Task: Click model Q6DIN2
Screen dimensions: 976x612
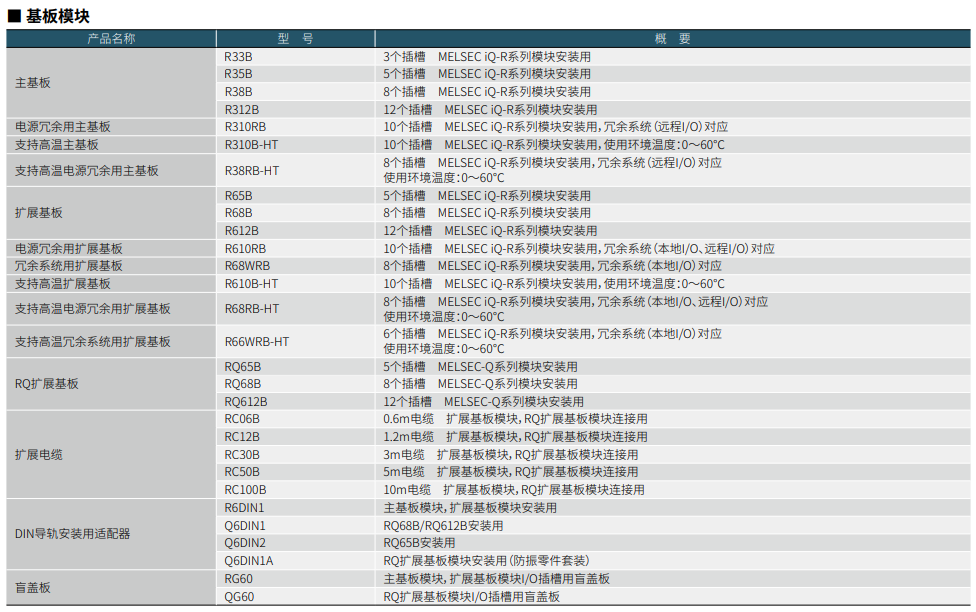Action: click(x=245, y=542)
